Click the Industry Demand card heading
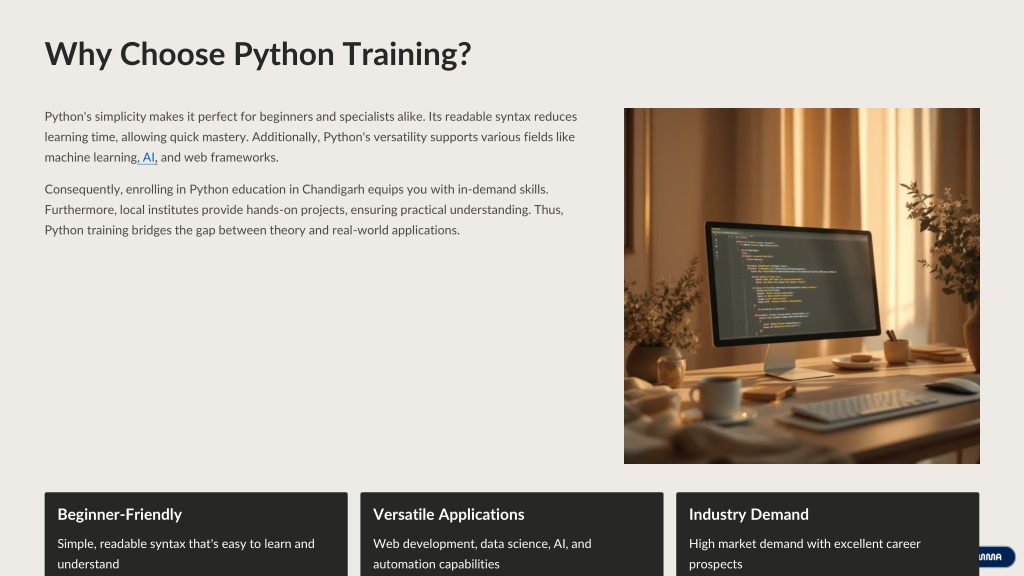The height and width of the screenshot is (576, 1024). (x=748, y=514)
